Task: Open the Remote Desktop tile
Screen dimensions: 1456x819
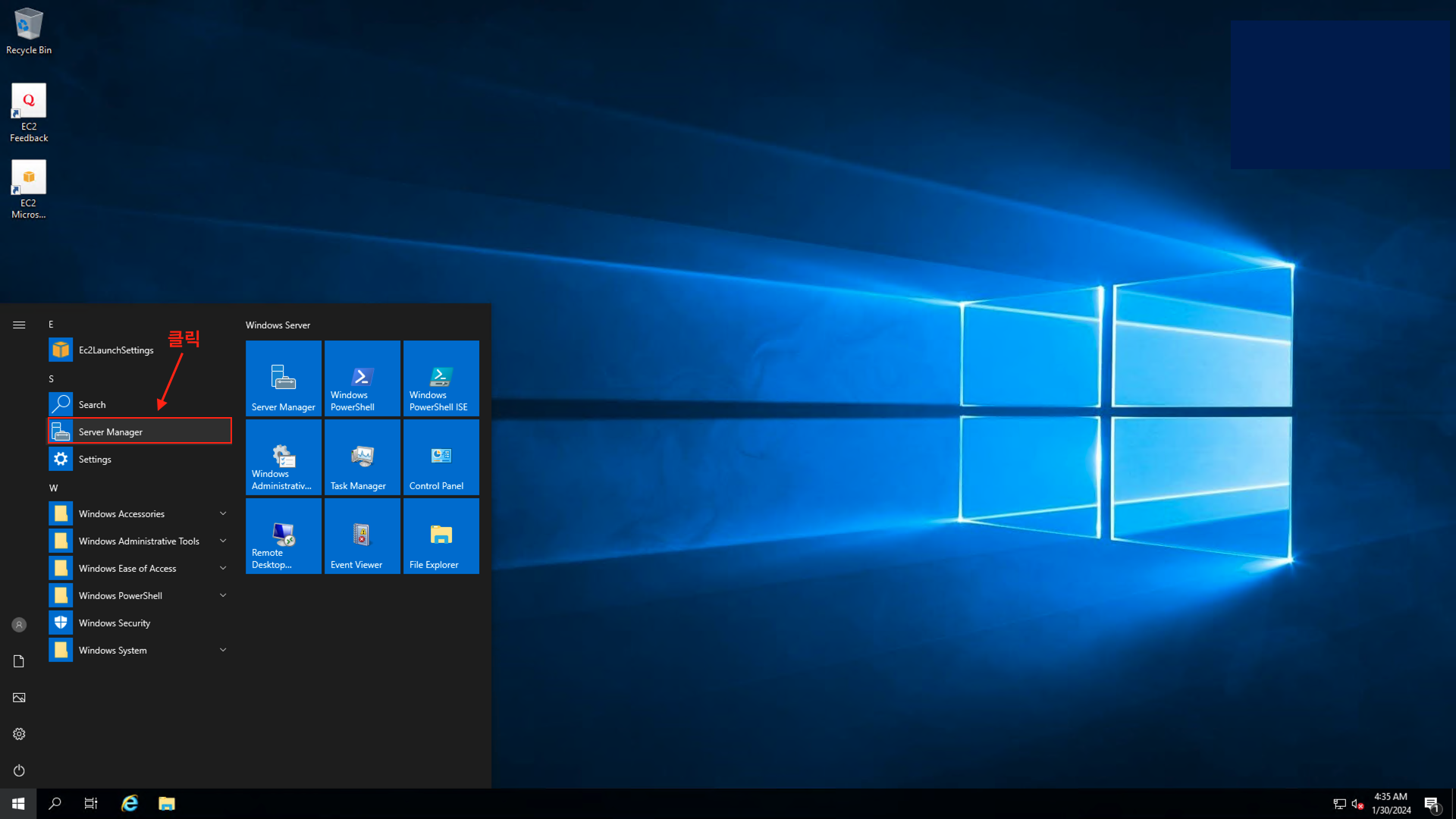Action: pyautogui.click(x=283, y=536)
